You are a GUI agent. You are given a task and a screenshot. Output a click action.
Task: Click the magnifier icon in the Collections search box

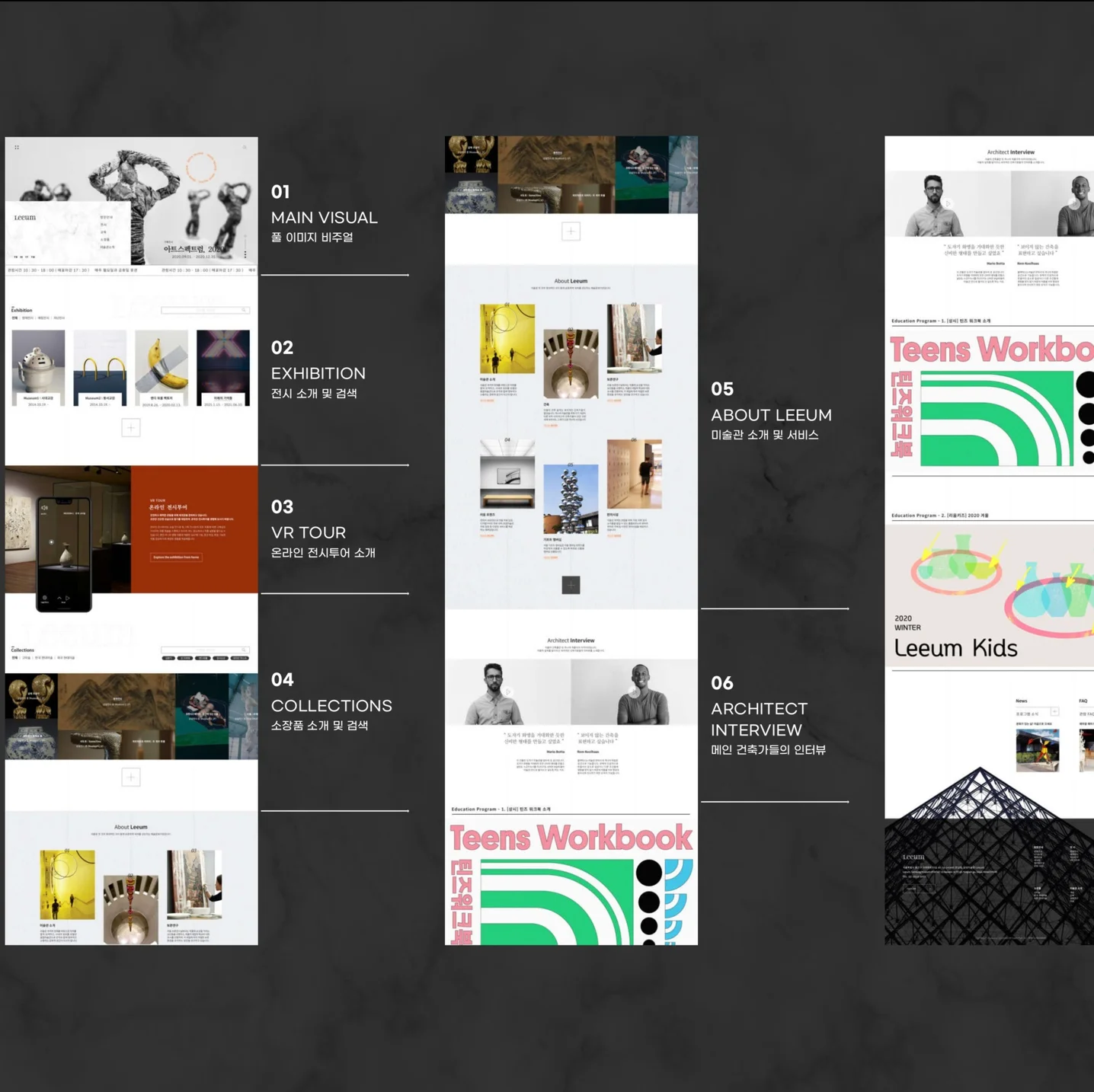tap(244, 650)
